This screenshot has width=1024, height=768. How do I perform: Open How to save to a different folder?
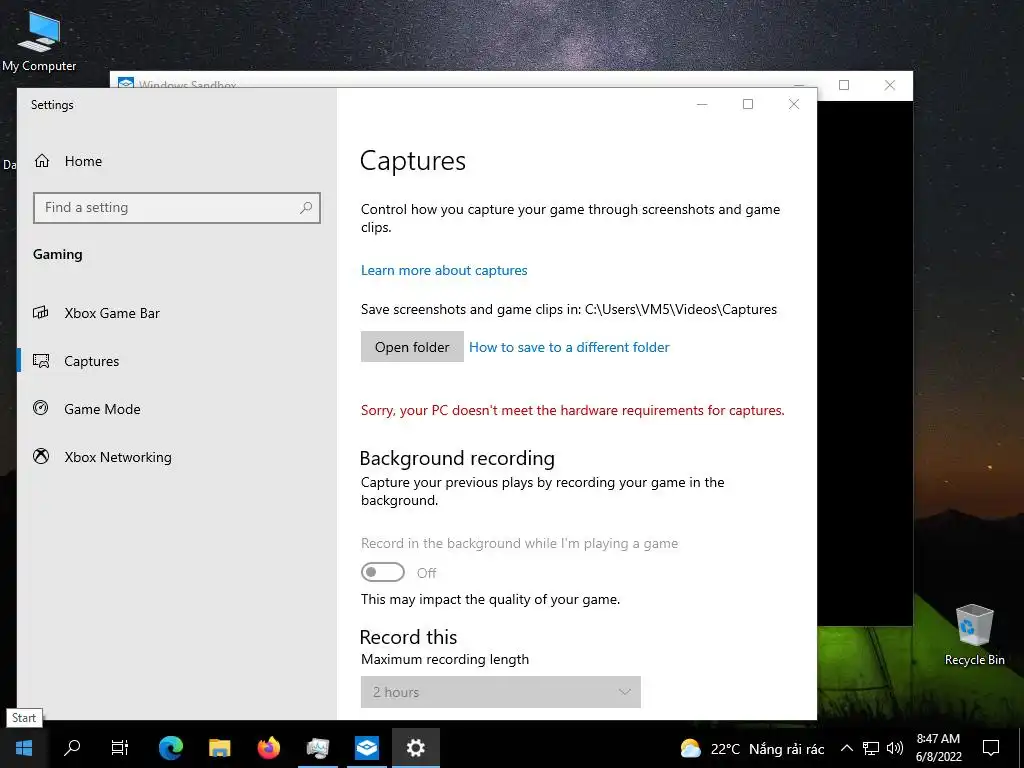coord(569,347)
